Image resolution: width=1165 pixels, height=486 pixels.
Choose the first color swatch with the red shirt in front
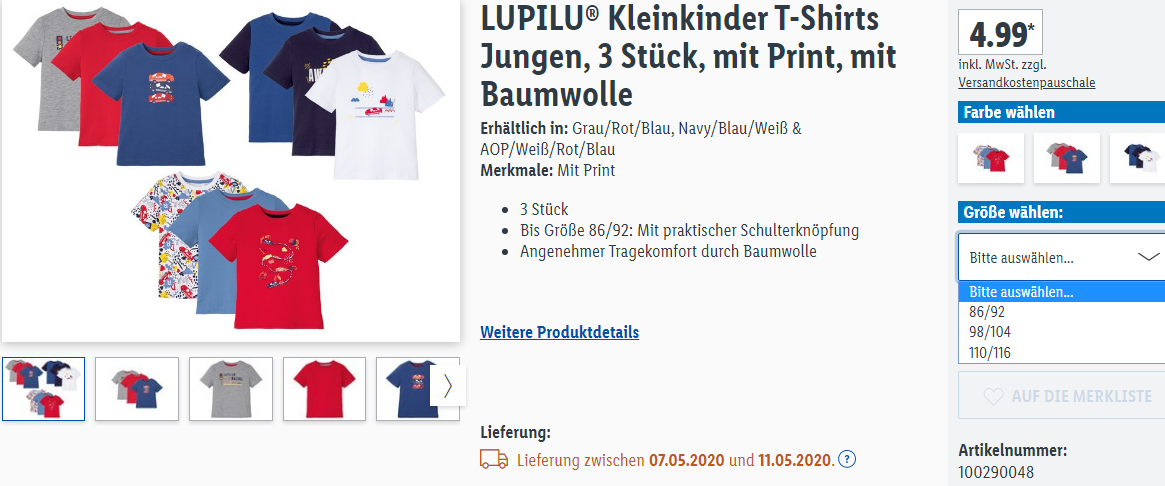[991, 158]
